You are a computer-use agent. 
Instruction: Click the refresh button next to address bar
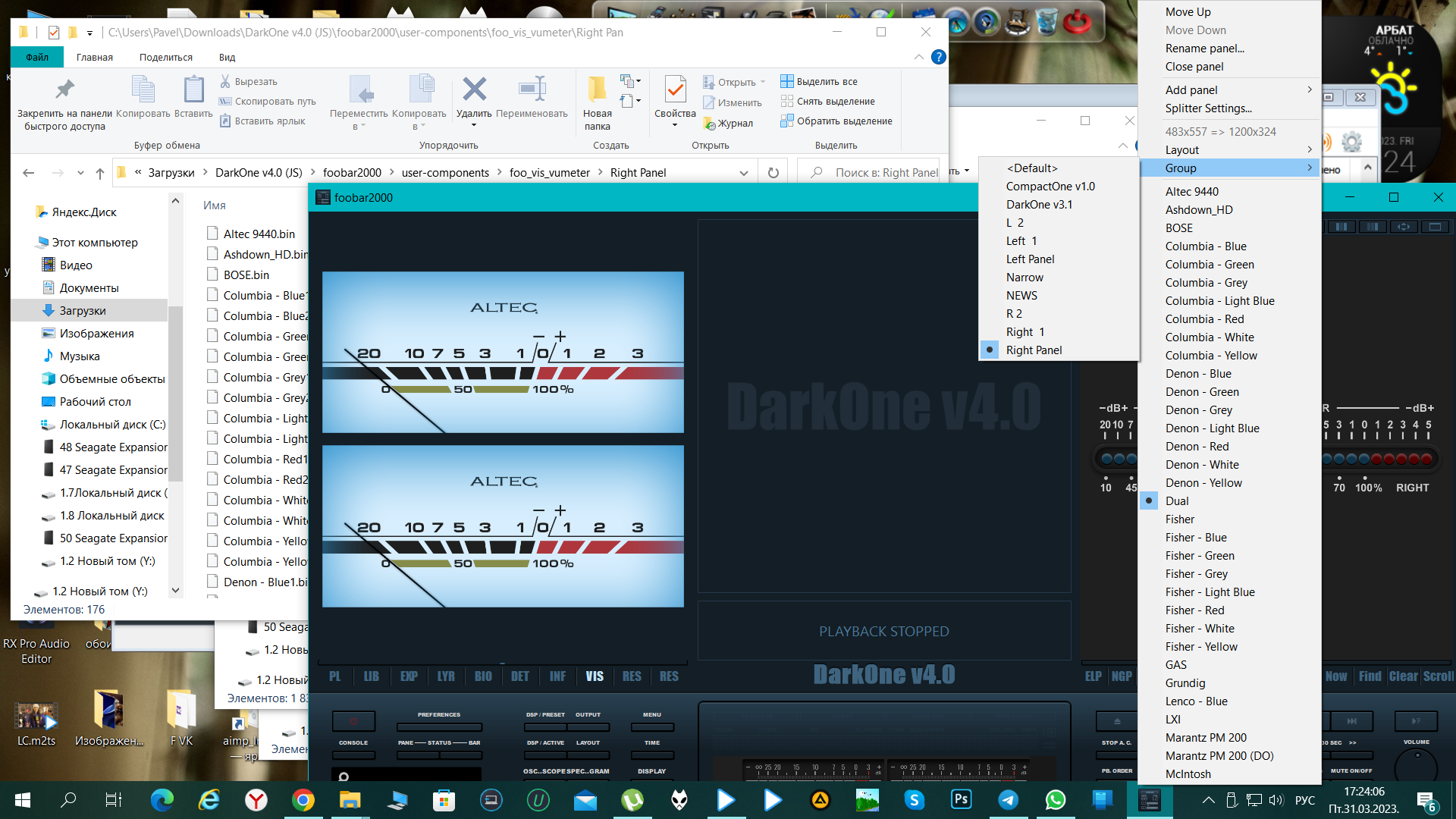(x=773, y=173)
